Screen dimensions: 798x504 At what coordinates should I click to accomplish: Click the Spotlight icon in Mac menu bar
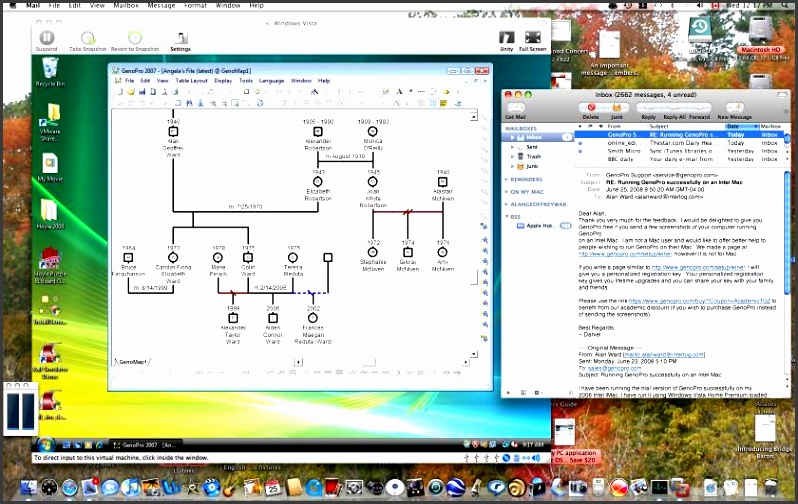(787, 5)
